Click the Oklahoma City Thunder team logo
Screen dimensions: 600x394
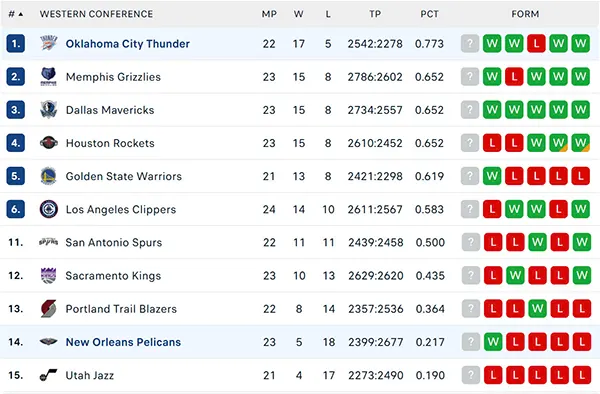coord(49,44)
